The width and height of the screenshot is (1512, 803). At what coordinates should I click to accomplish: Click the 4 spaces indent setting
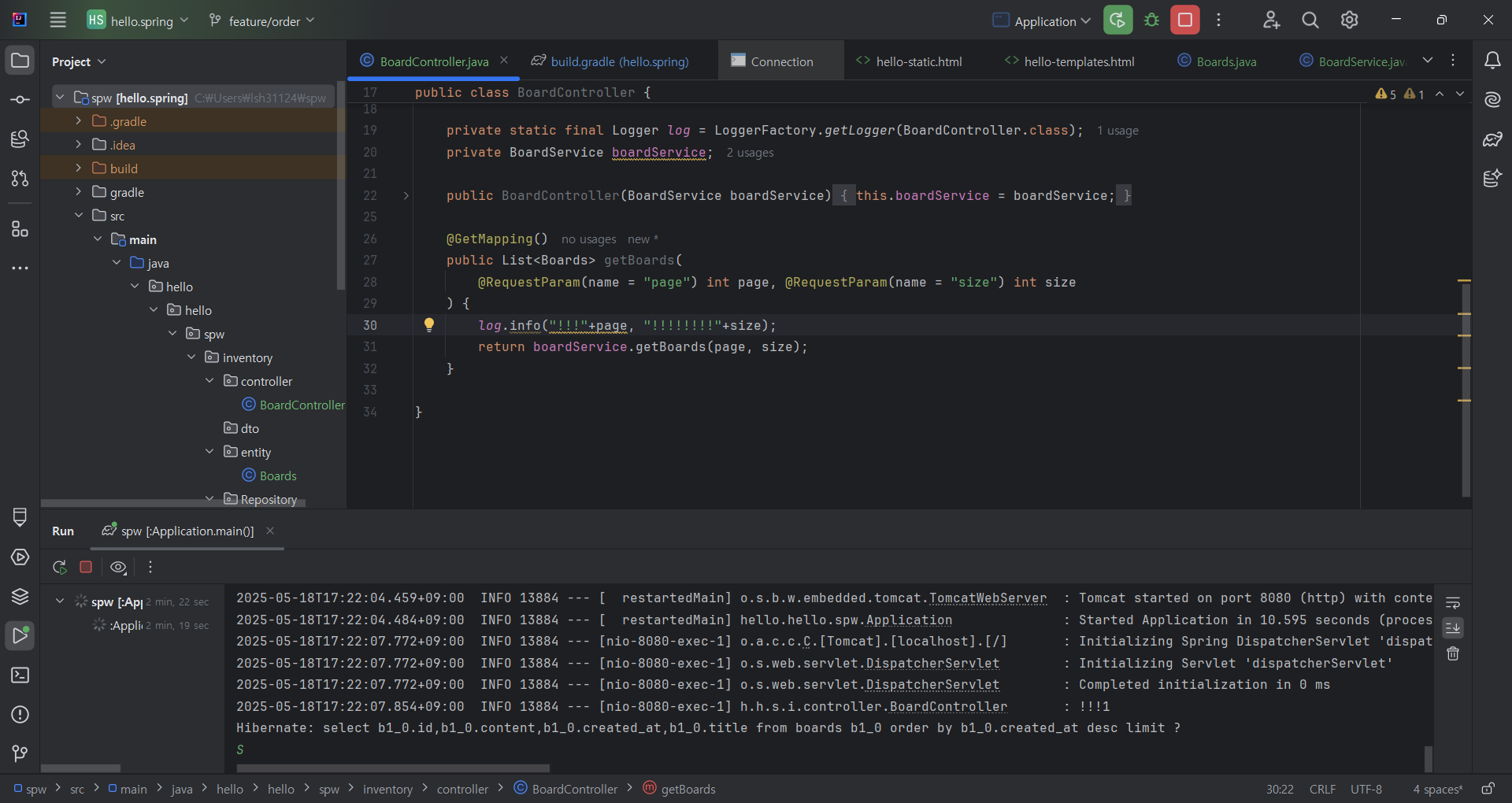click(1438, 789)
